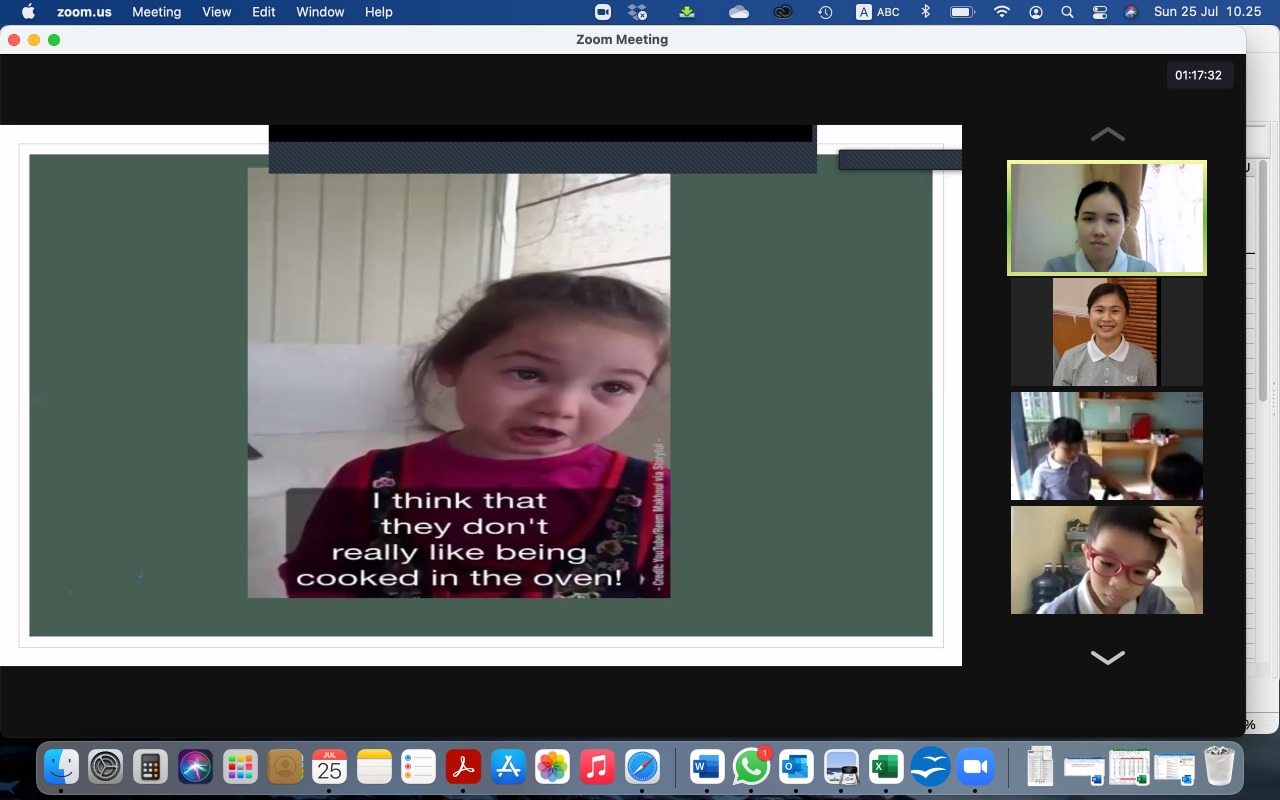
Task: Open Excel from the Dock
Action: point(886,767)
